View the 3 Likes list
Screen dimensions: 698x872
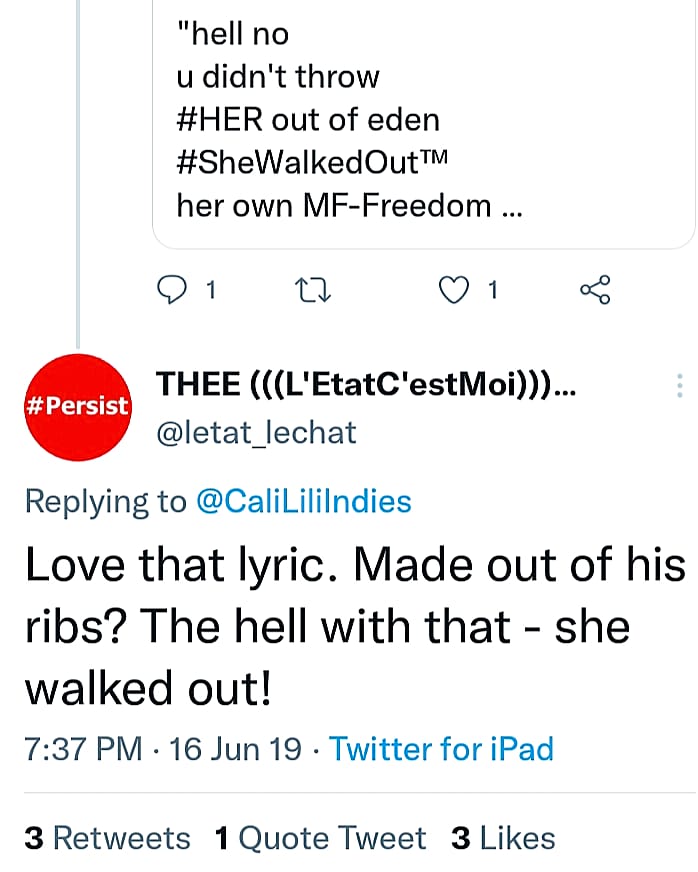[503, 837]
